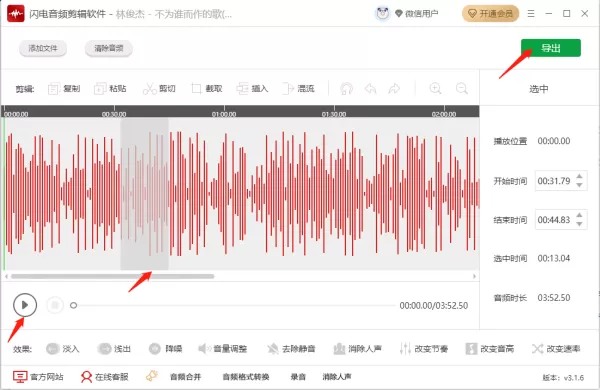Click scrollbar left arrow under waveform
The height and width of the screenshot is (390, 600).
[6, 276]
